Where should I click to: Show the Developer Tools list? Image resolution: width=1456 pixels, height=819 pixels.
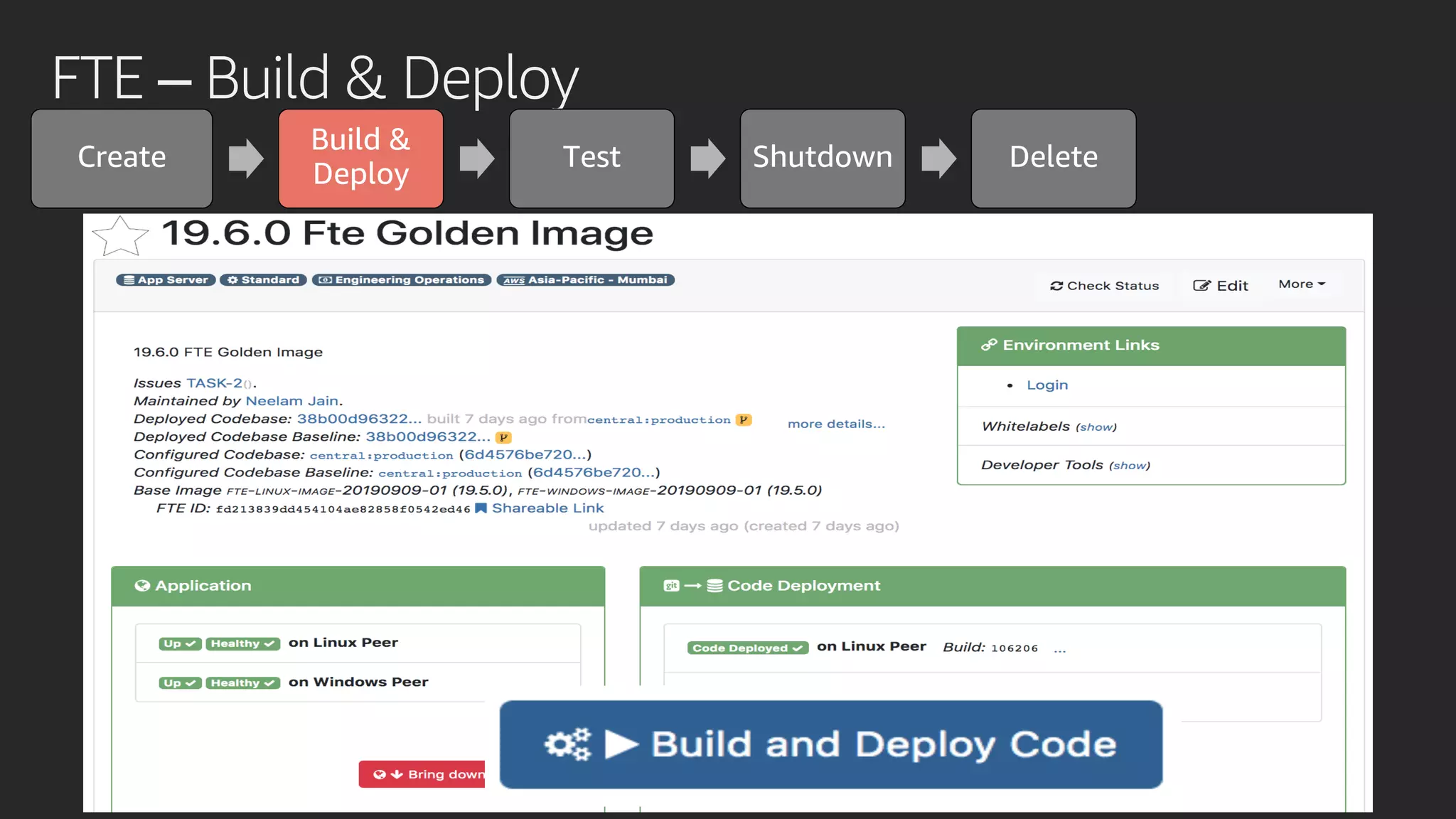point(1130,466)
